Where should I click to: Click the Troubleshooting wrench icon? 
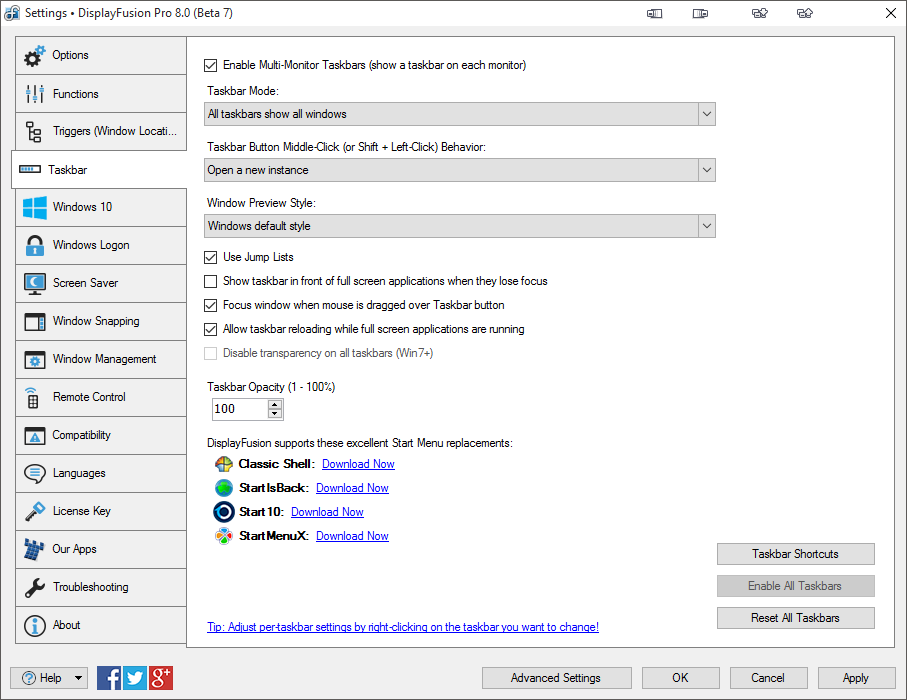[35, 587]
